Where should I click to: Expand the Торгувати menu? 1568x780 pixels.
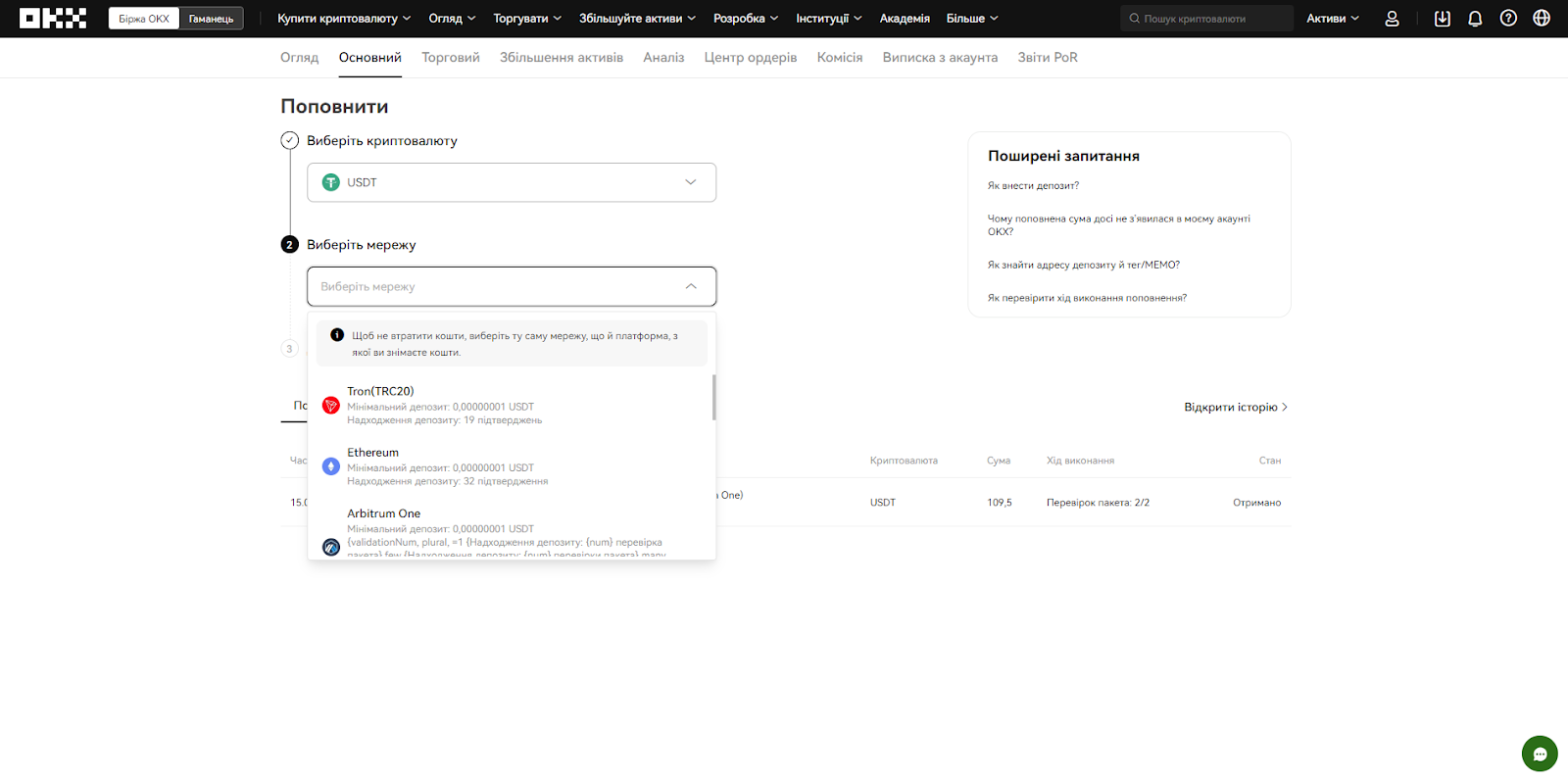coord(527,19)
